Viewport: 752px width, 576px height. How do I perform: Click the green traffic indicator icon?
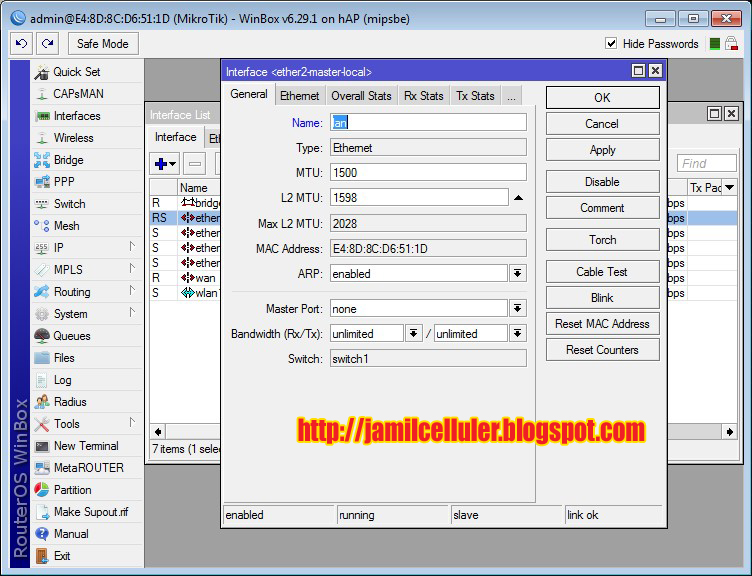point(715,44)
